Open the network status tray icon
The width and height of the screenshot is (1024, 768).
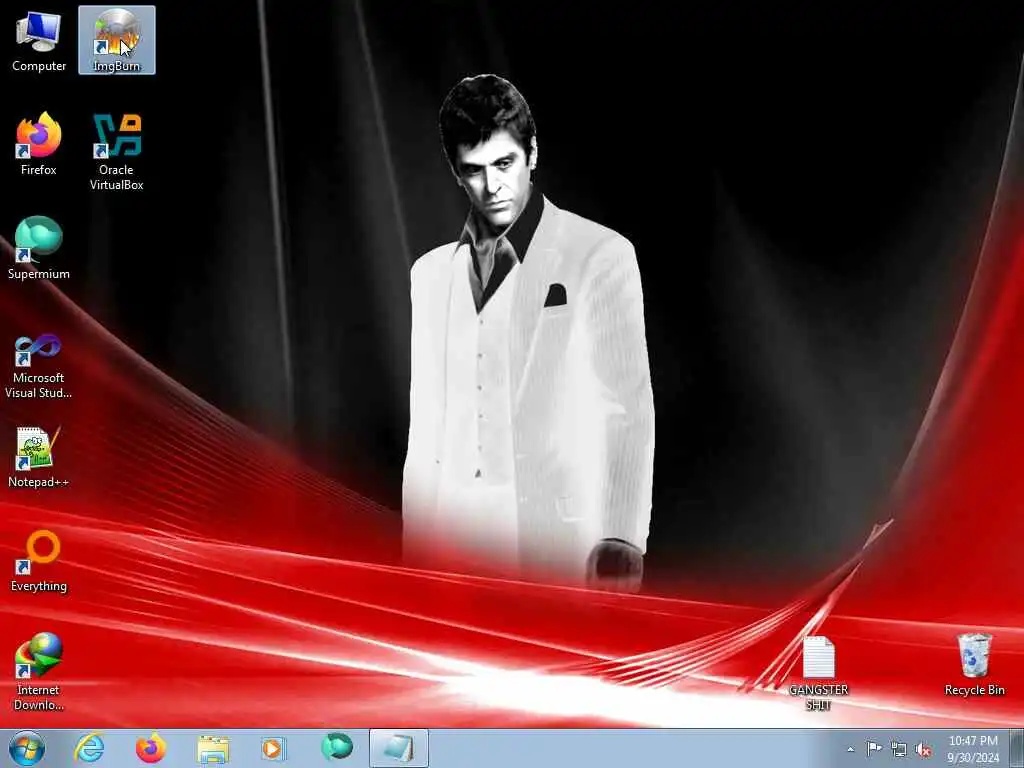(899, 750)
